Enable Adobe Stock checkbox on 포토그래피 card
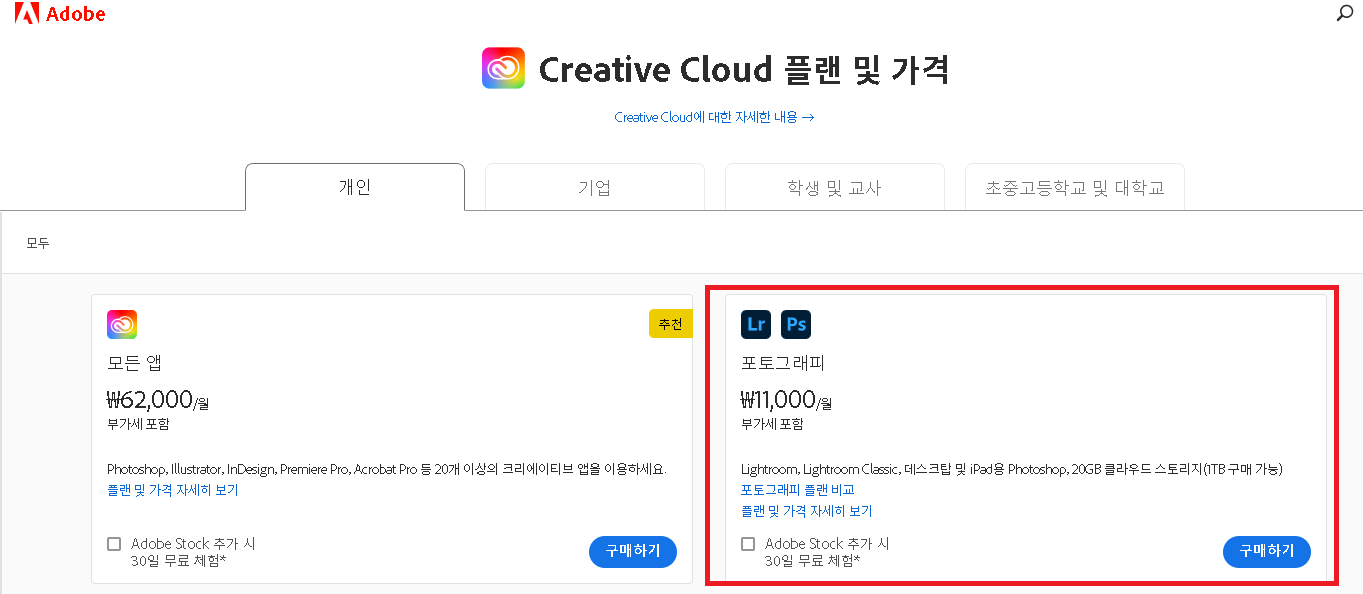 (748, 544)
